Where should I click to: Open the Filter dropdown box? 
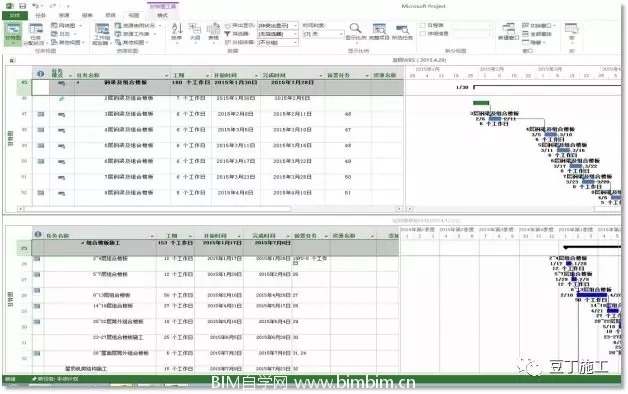coord(277,34)
